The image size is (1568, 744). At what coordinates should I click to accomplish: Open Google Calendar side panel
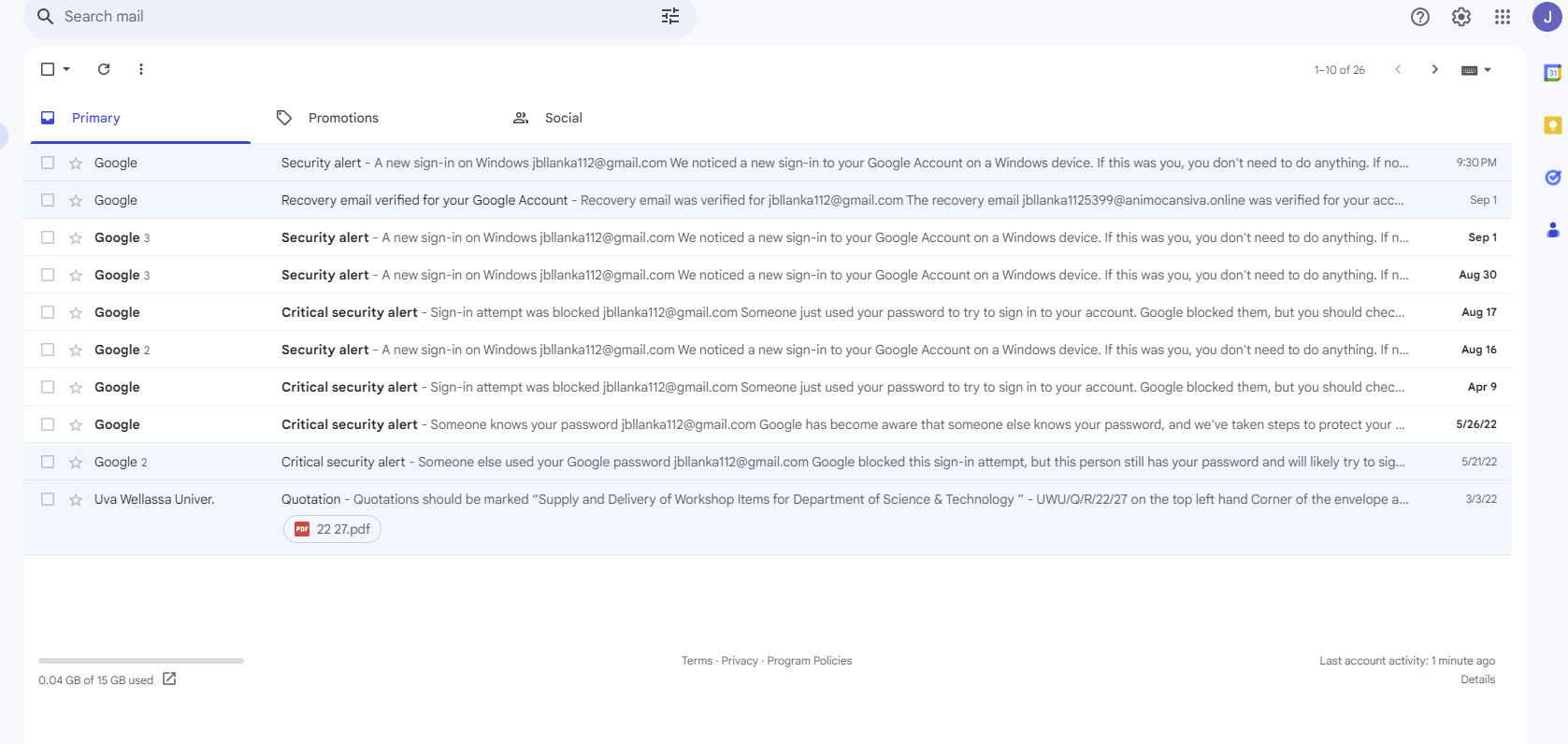[1553, 73]
